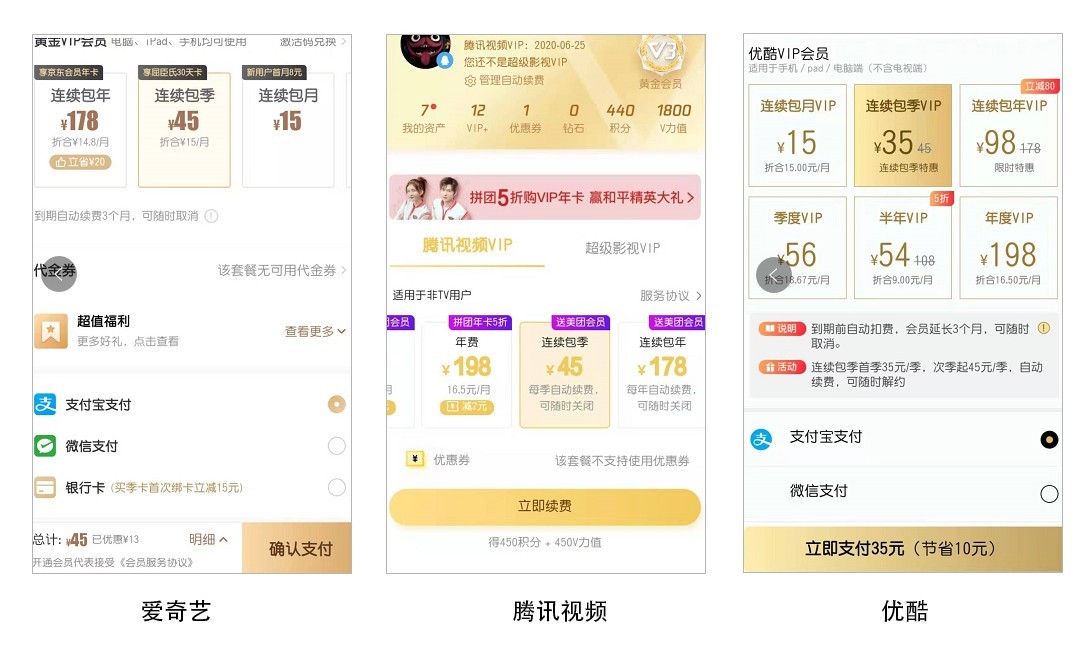Open 服务协议 chevron link
This screenshot has width=1088, height=663.
(x=670, y=296)
